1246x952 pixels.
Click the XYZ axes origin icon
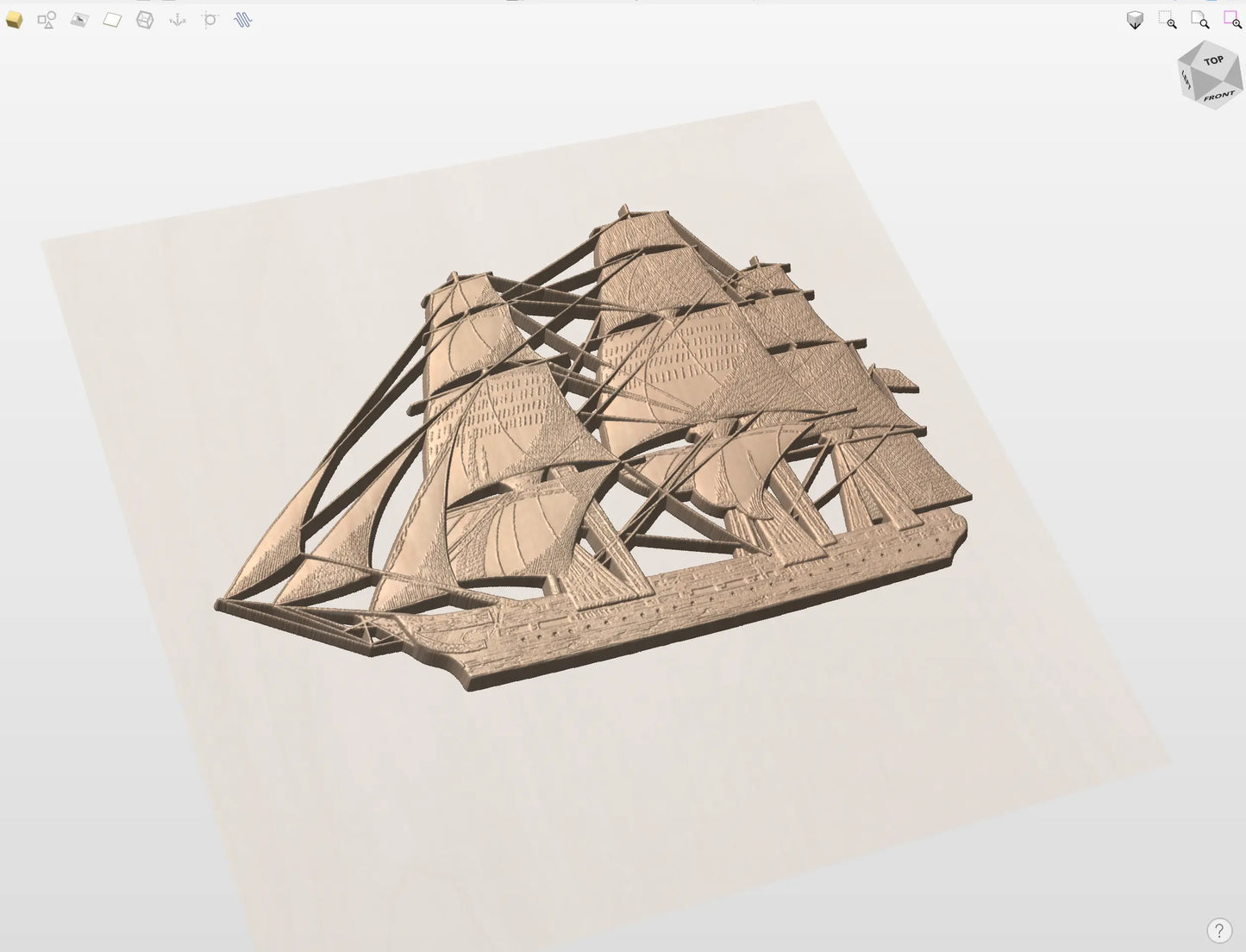click(178, 20)
